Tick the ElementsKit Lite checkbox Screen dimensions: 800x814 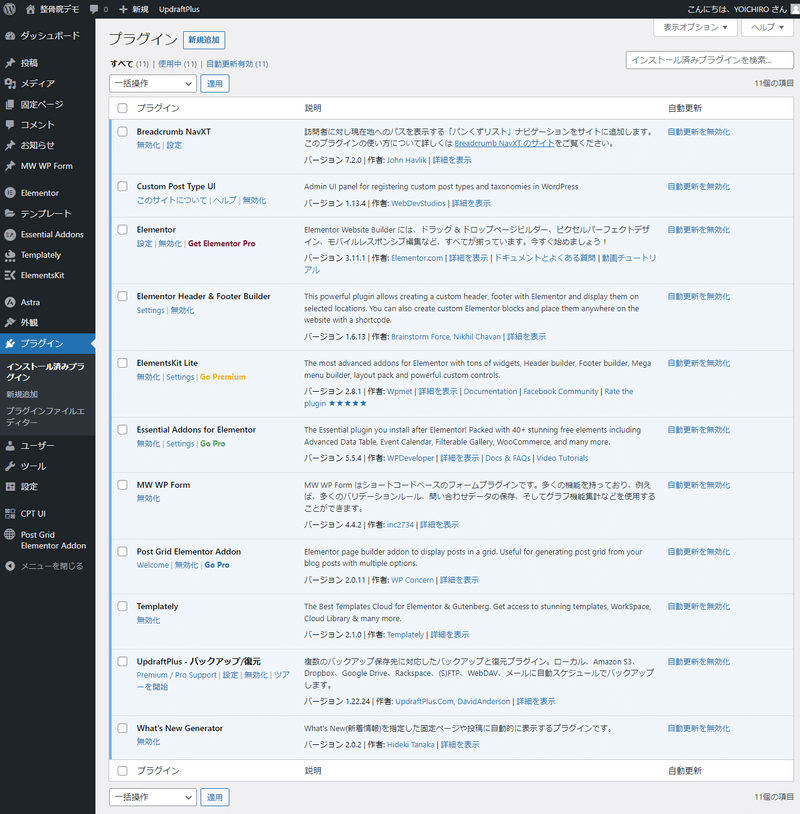pyautogui.click(x=123, y=363)
